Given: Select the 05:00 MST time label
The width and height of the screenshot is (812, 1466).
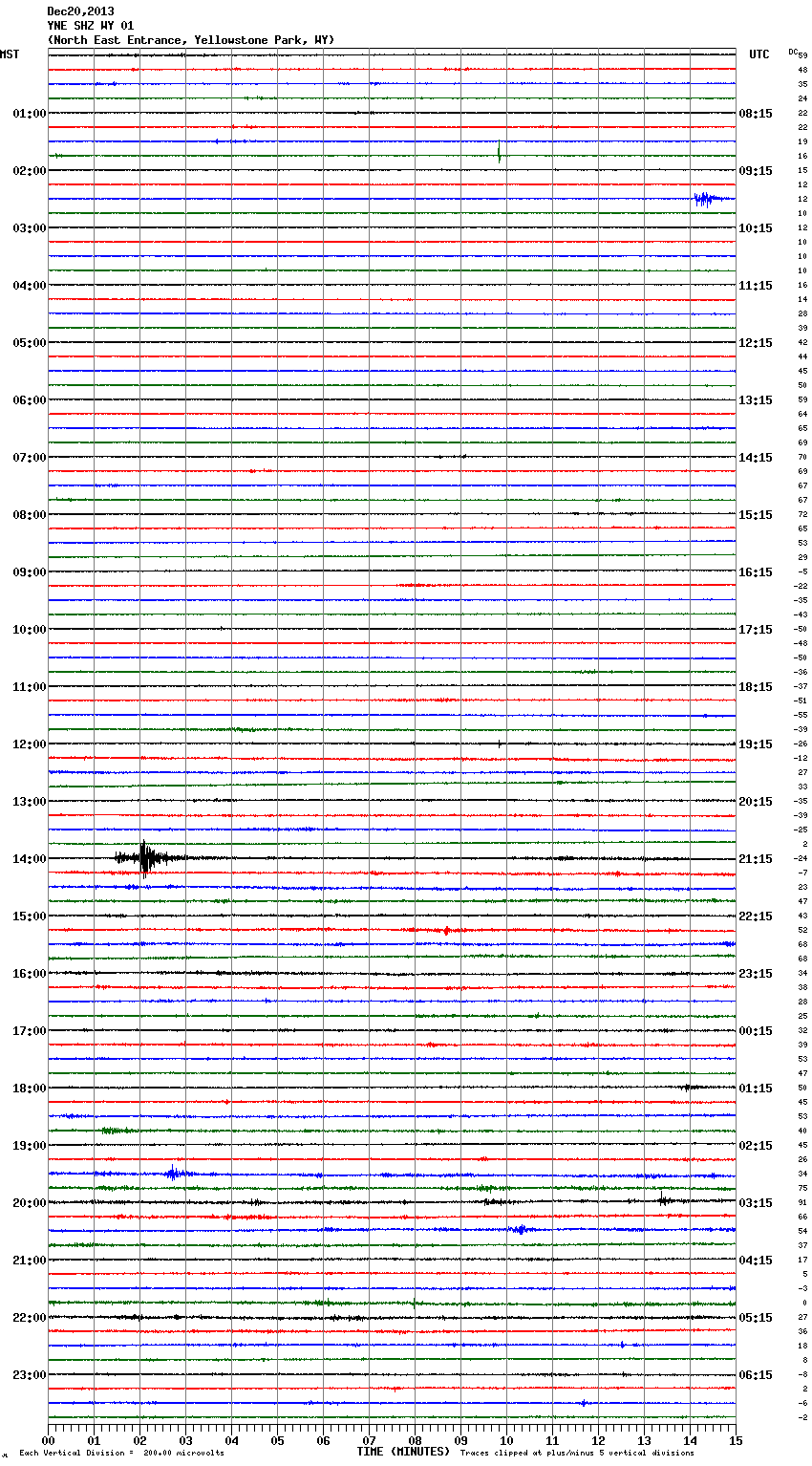Looking at the screenshot, I should (x=30, y=343).
